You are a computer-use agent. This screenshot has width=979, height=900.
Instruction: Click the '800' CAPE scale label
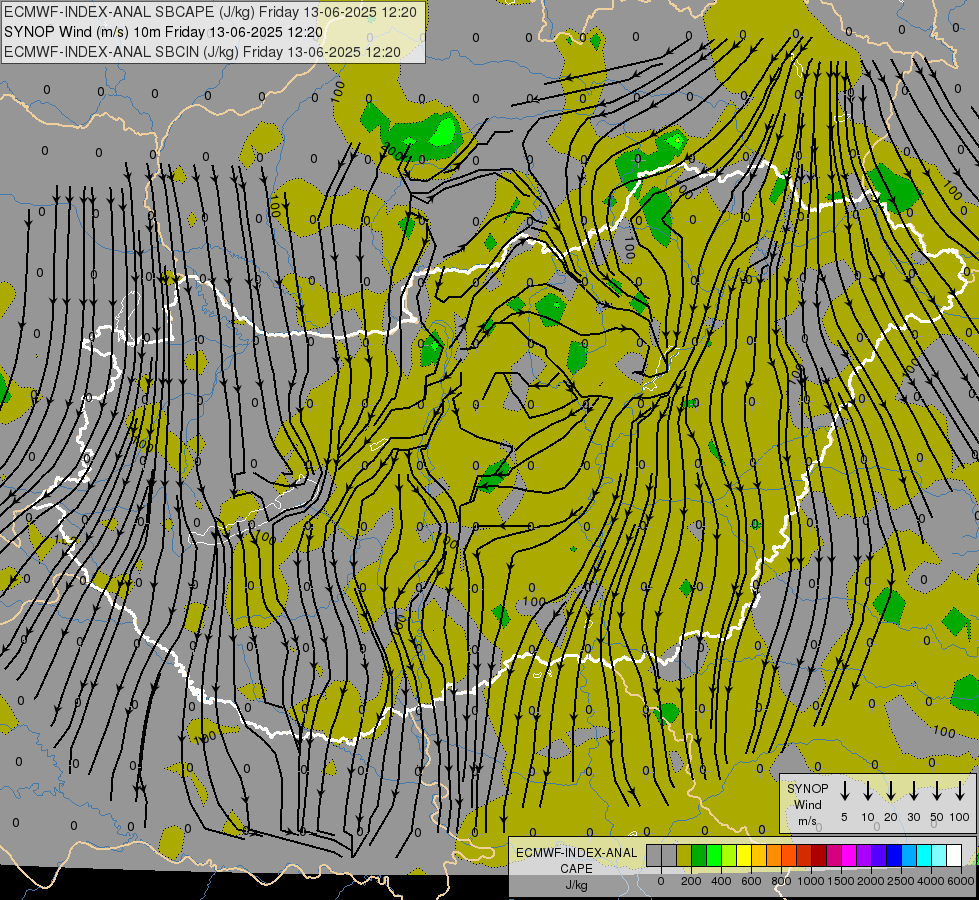(781, 881)
